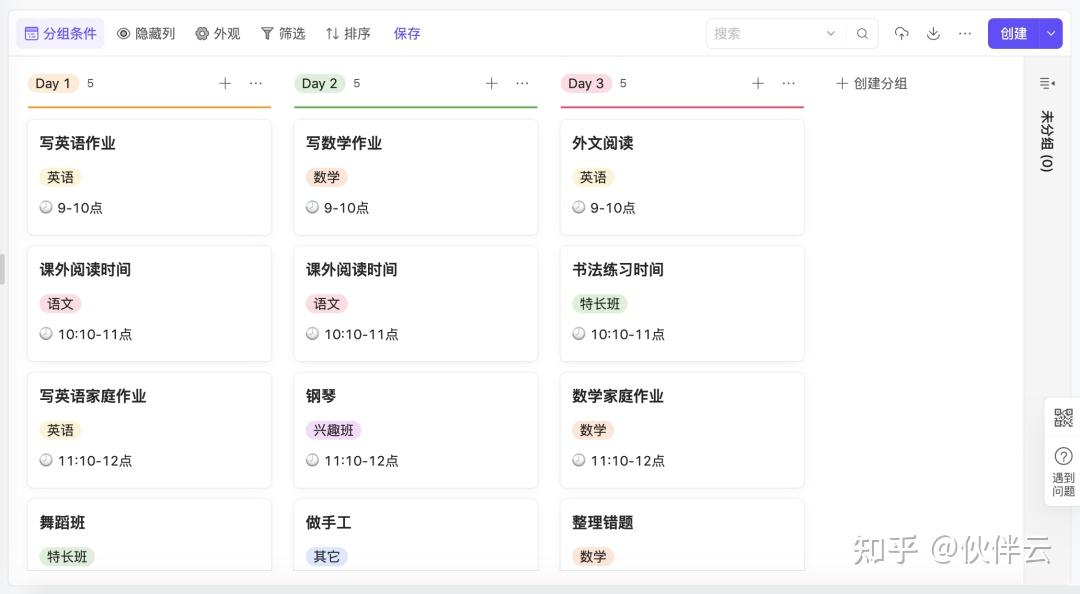Add a card to Day 3

coord(758,84)
